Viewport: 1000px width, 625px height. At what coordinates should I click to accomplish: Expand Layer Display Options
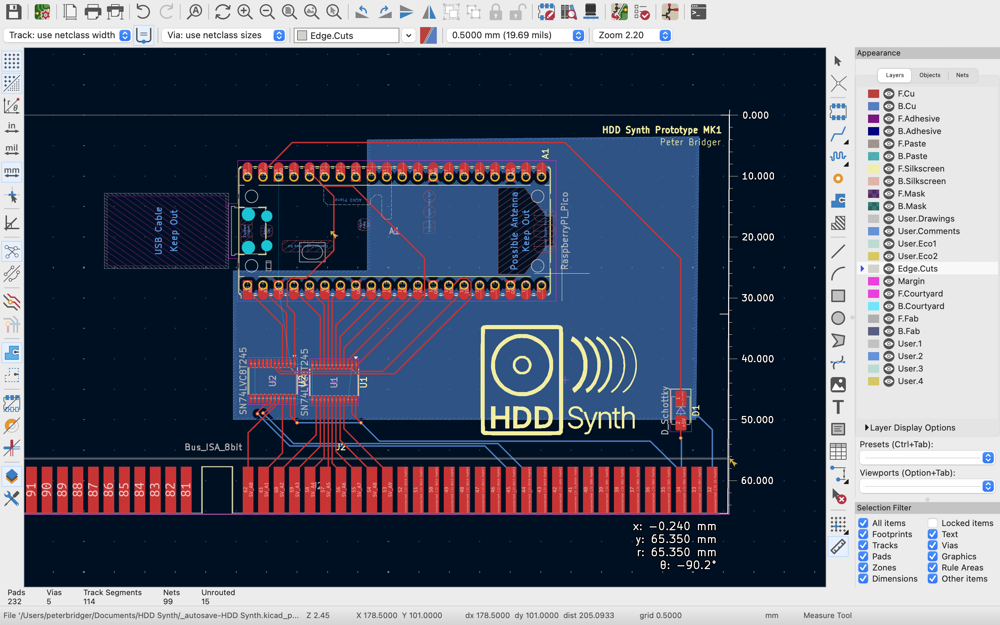pyautogui.click(x=910, y=428)
